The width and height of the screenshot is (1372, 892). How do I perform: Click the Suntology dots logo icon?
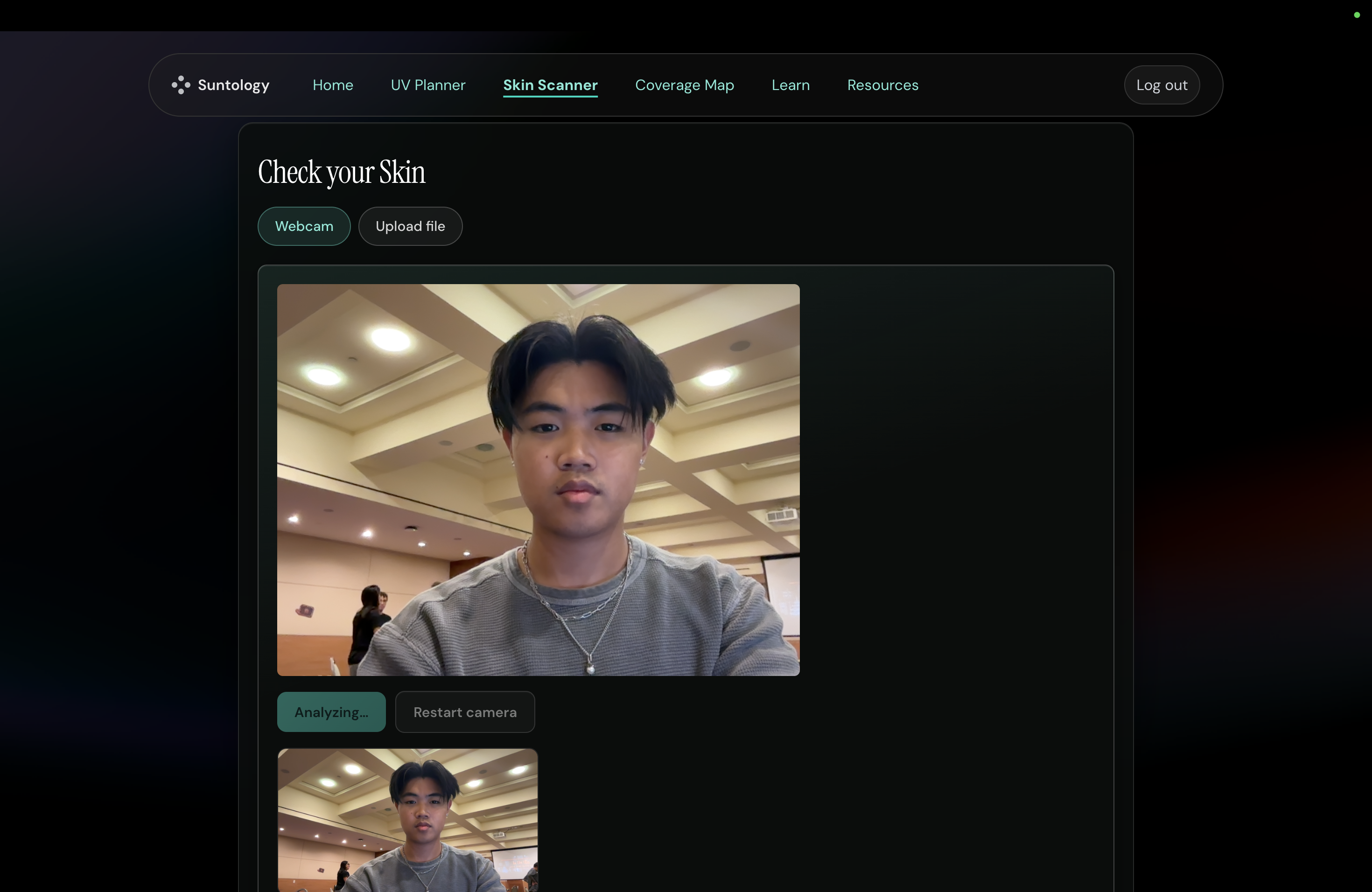pyautogui.click(x=181, y=85)
